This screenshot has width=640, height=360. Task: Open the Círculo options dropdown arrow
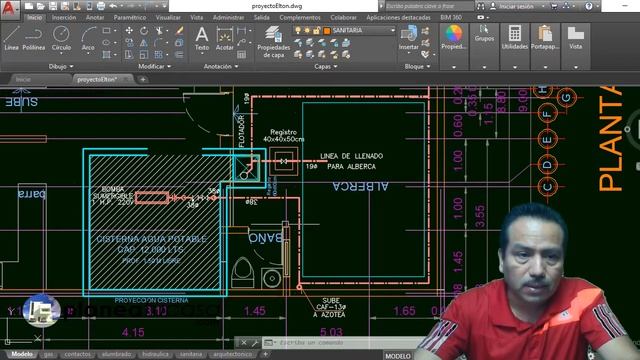(x=61, y=53)
